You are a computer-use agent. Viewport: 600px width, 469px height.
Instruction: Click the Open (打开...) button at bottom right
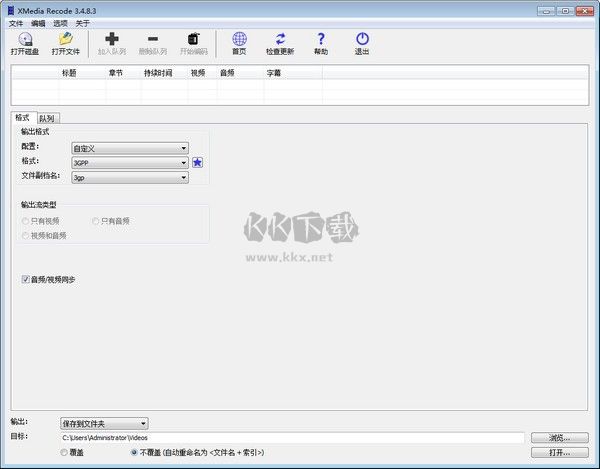click(x=559, y=453)
